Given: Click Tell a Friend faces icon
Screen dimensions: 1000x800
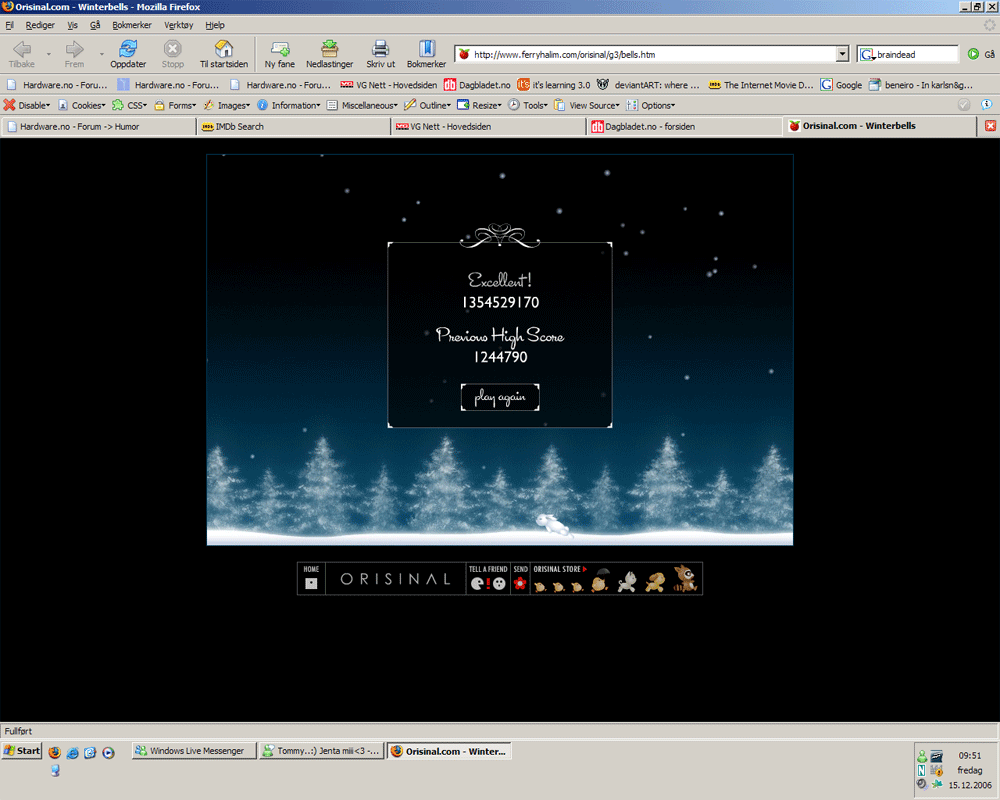Looking at the screenshot, I should 488,583.
